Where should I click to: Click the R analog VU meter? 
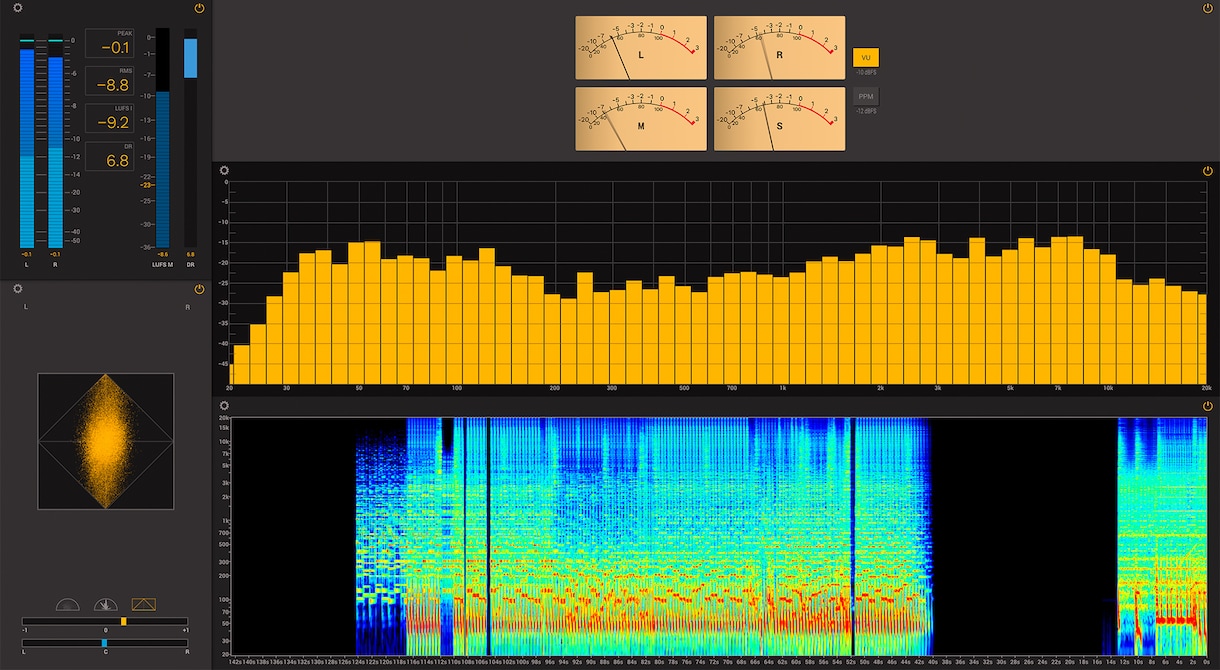tap(779, 48)
